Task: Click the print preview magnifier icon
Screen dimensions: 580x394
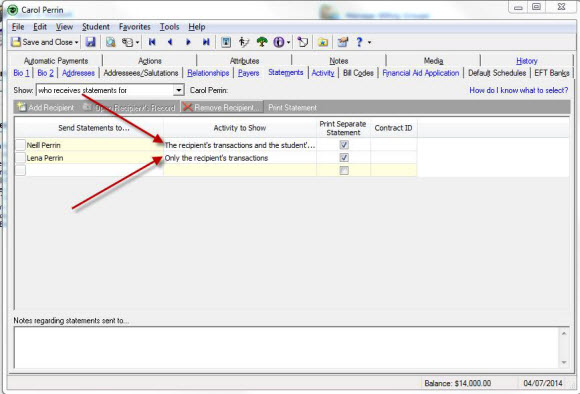Action: 110,42
